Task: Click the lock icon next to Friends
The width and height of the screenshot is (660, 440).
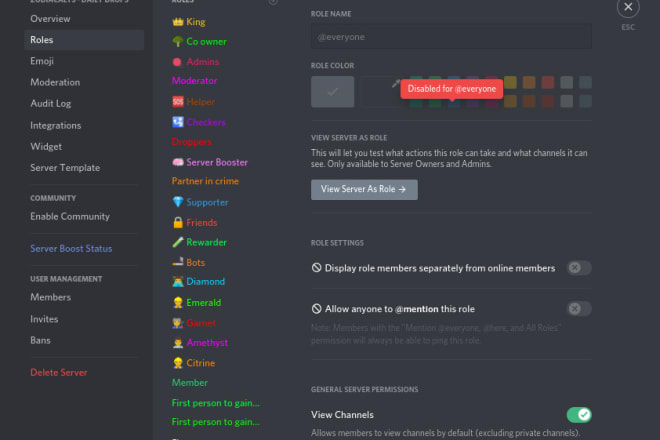Action: pyautogui.click(x=178, y=222)
